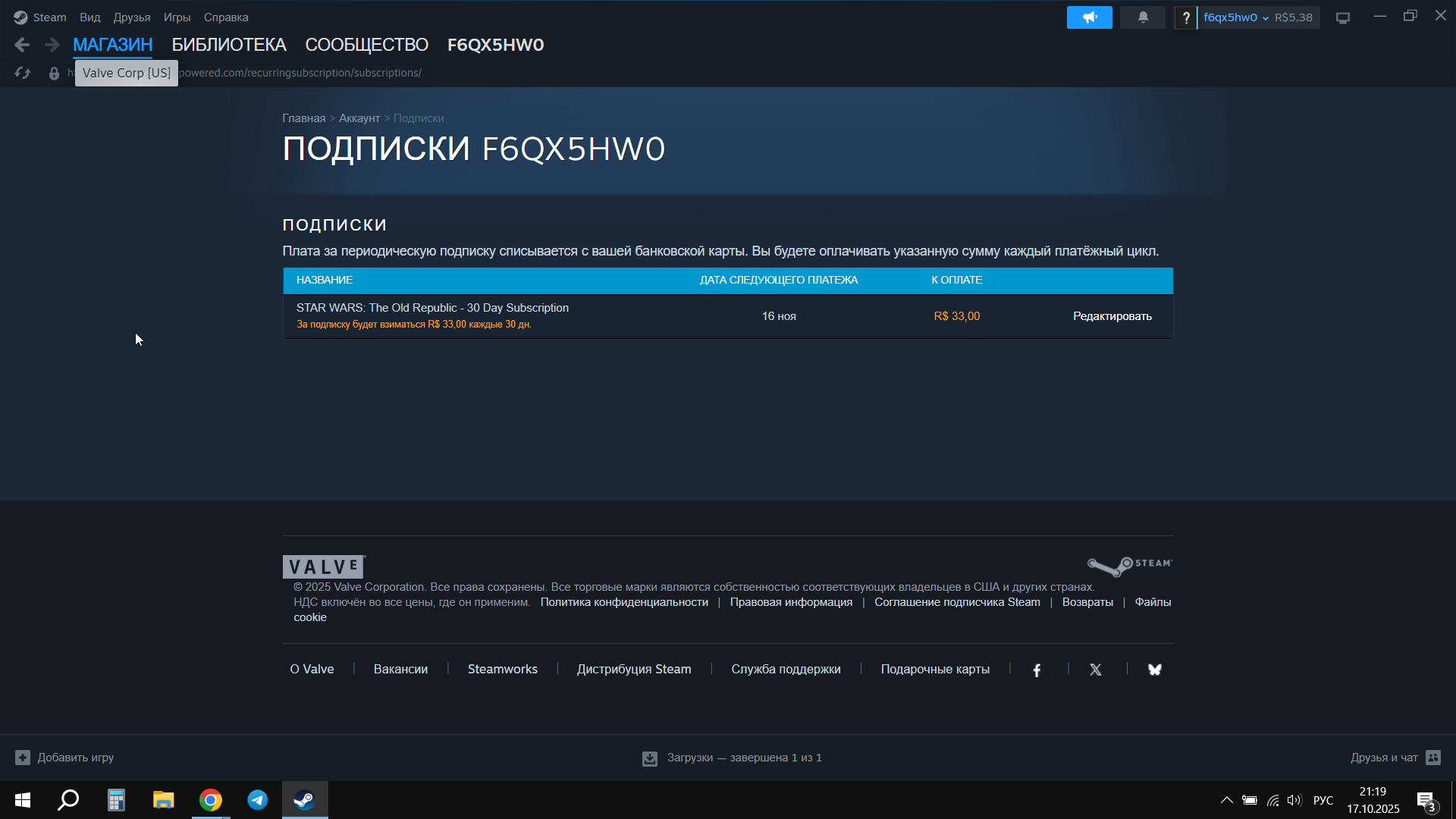
Task: Open the Bluesky butterfly footer icon
Action: [1154, 670]
